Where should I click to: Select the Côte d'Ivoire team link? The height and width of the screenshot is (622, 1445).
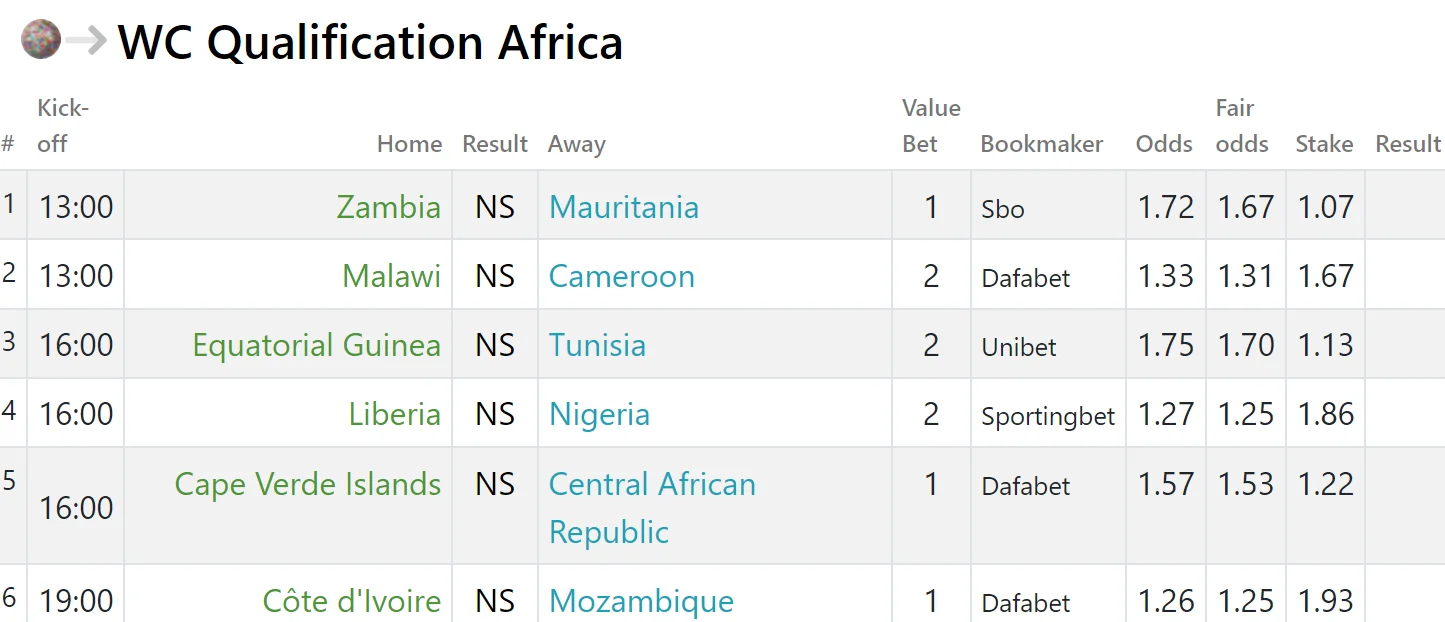click(351, 601)
